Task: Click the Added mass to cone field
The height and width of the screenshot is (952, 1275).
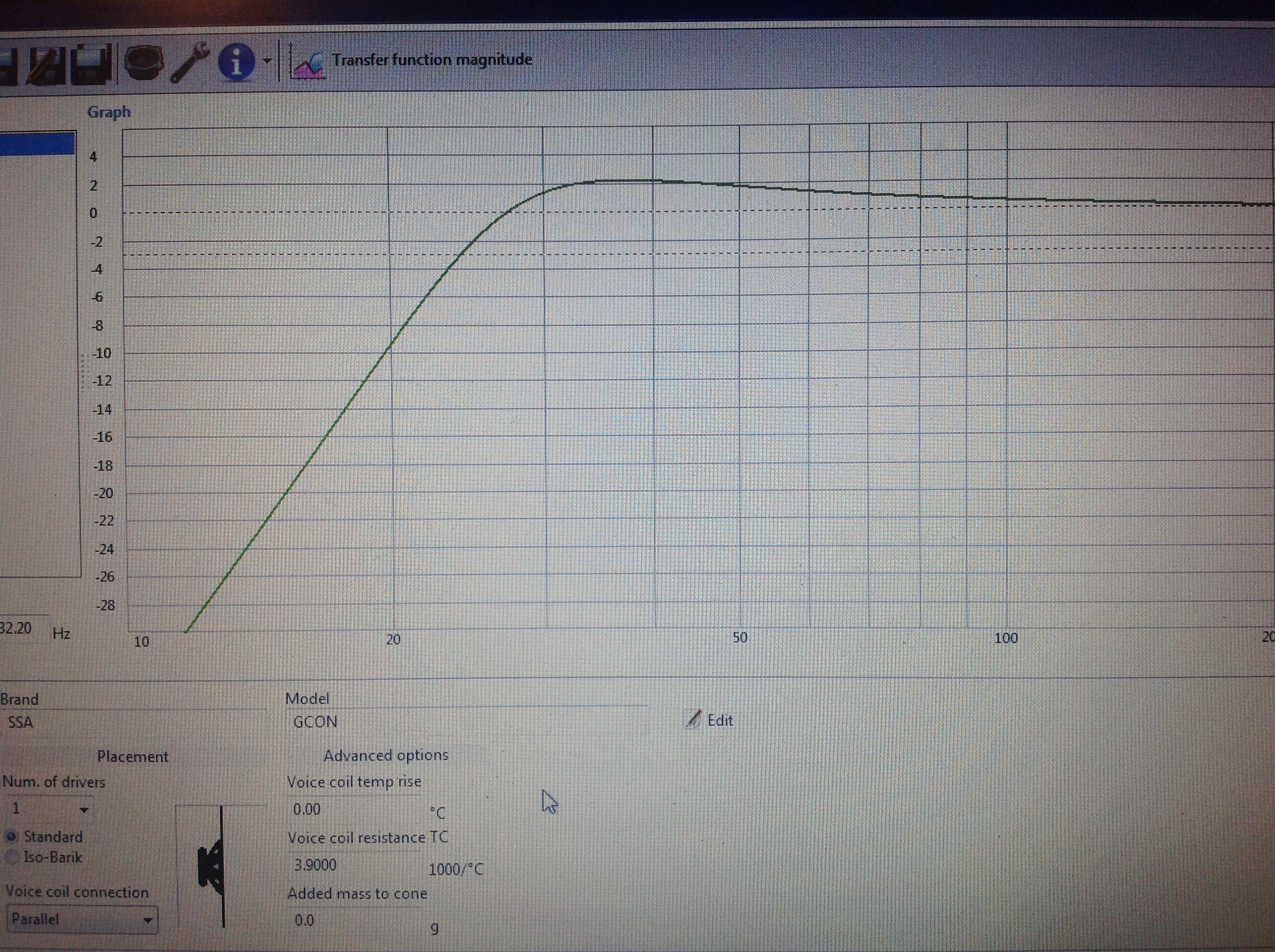Action: pos(355,921)
